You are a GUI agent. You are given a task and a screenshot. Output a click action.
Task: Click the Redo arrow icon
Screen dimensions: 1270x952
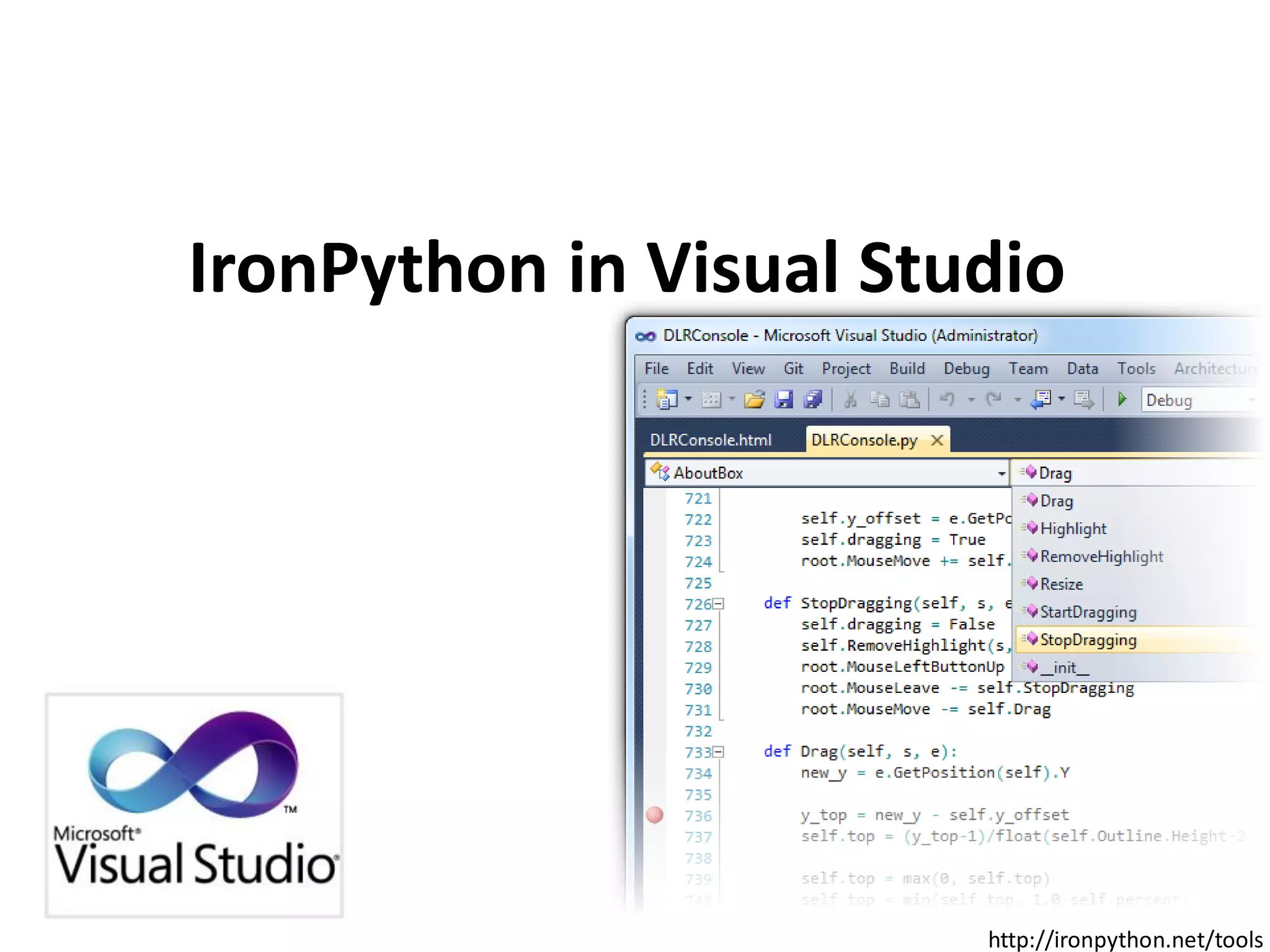tap(993, 399)
